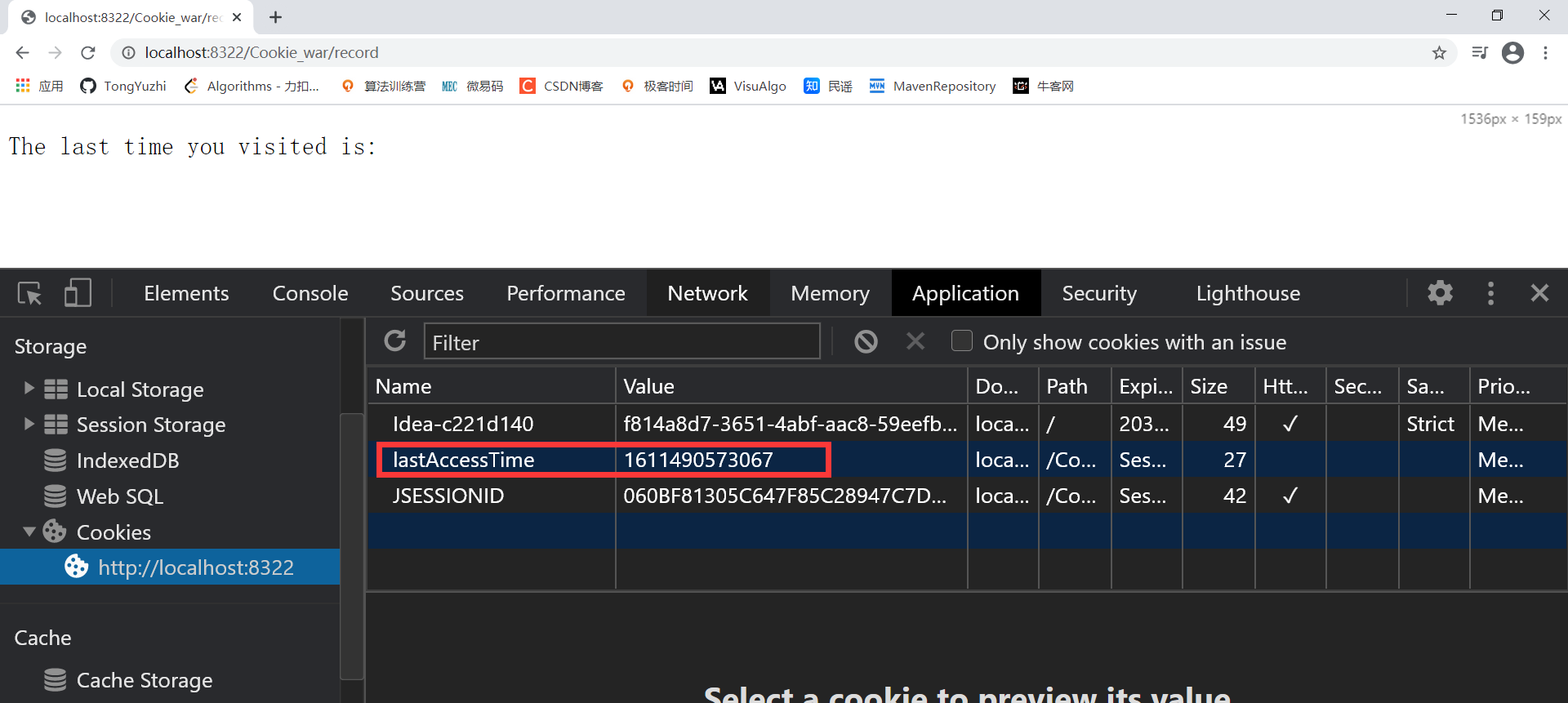Expand the Local Storage tree node
The width and height of the screenshot is (1568, 703).
29,389
